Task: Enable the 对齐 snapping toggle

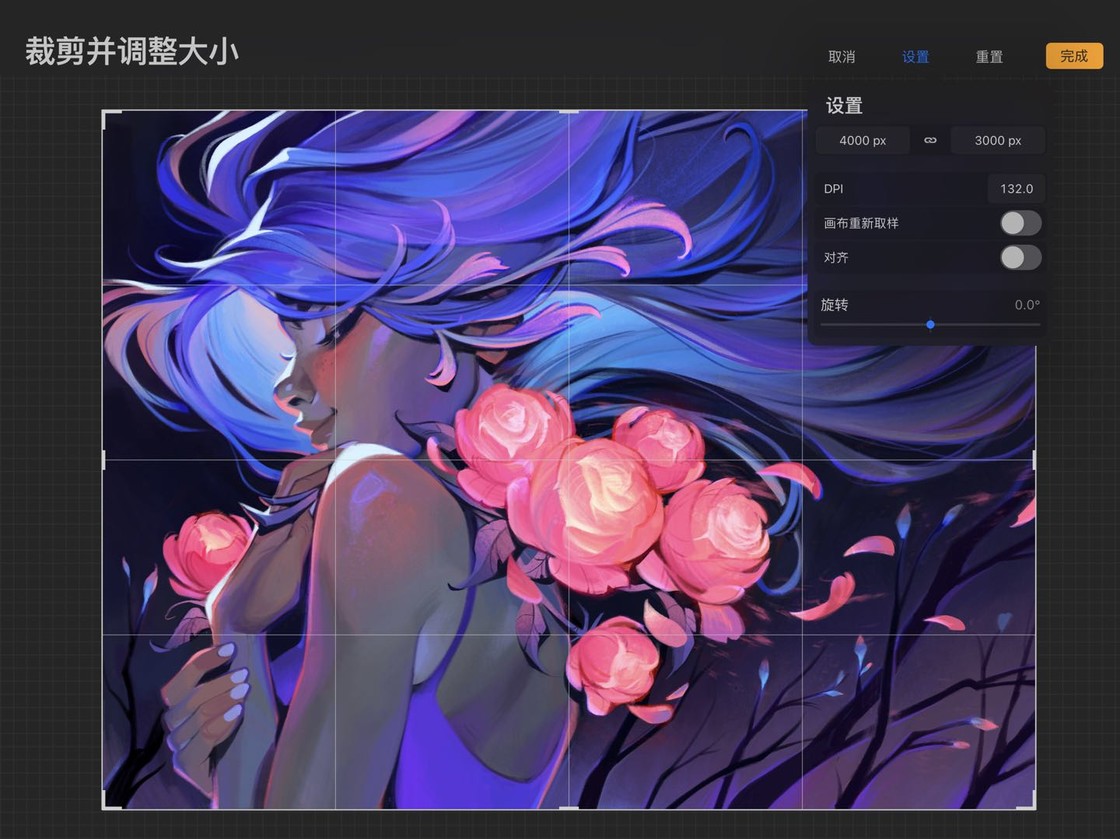Action: point(1021,257)
